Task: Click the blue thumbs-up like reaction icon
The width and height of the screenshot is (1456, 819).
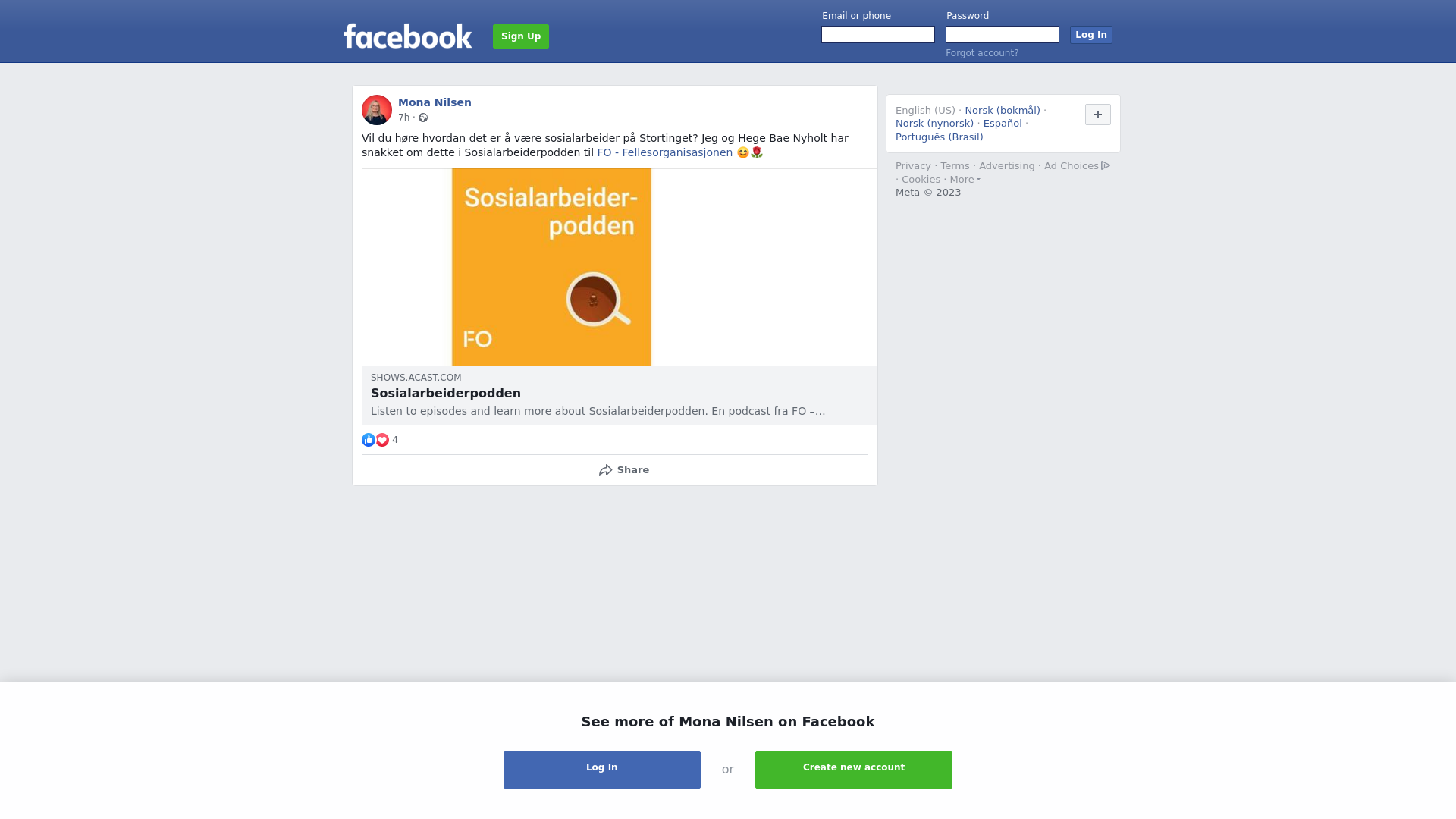Action: point(369,440)
